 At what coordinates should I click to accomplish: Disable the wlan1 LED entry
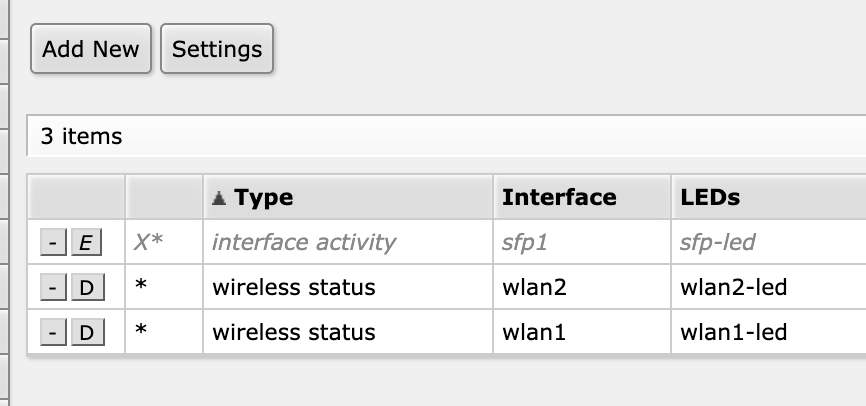click(x=86, y=332)
